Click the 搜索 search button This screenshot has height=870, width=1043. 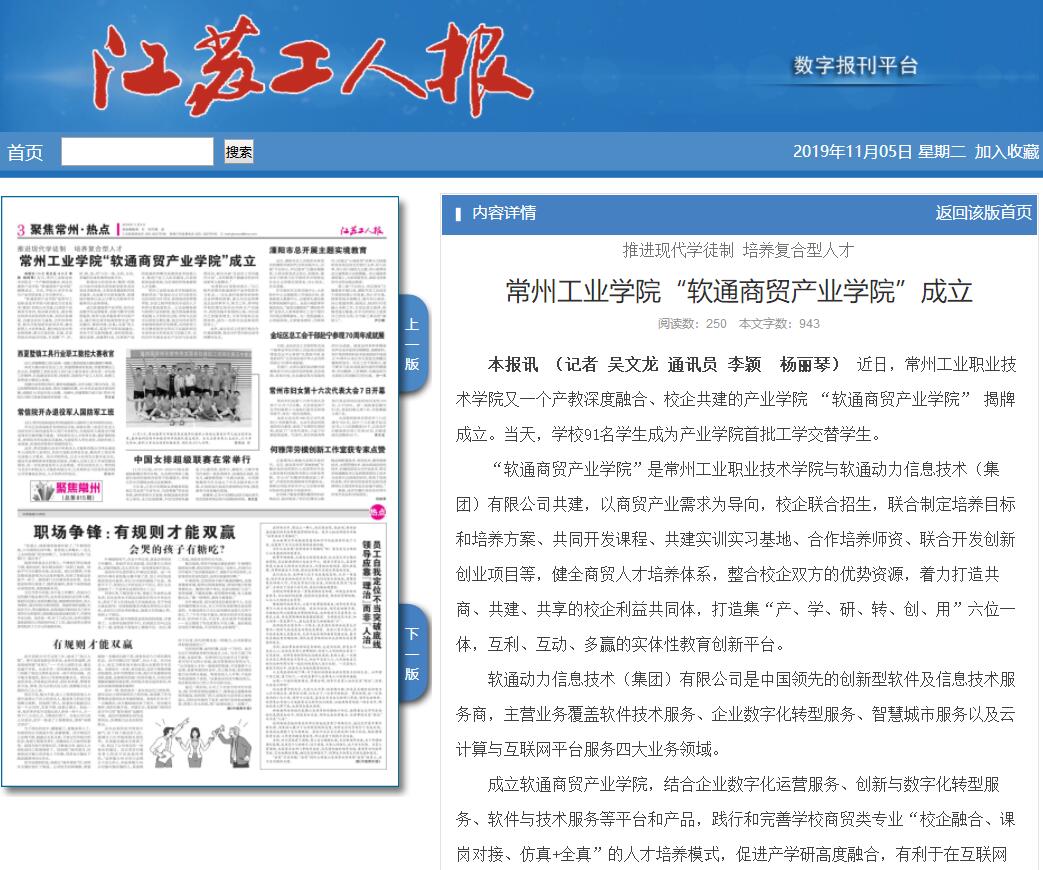(x=239, y=152)
